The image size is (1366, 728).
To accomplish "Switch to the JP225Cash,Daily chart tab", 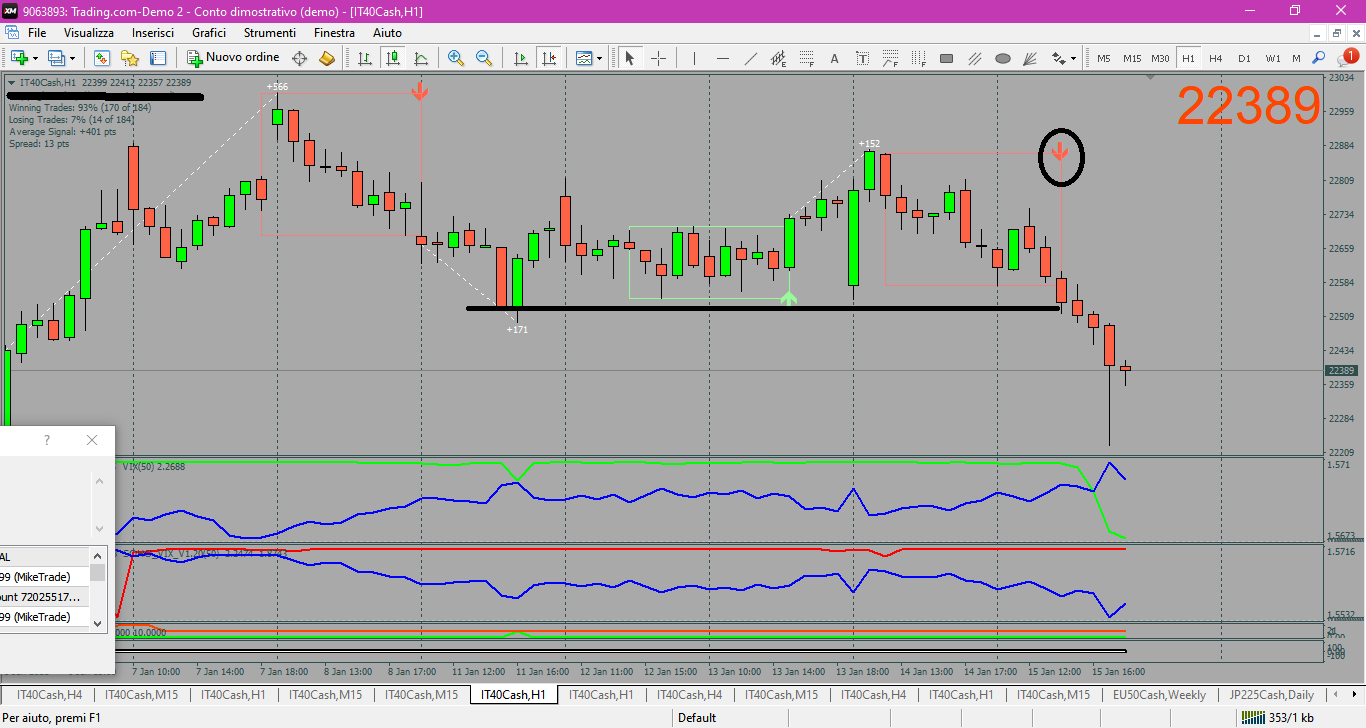I will [x=1272, y=694].
